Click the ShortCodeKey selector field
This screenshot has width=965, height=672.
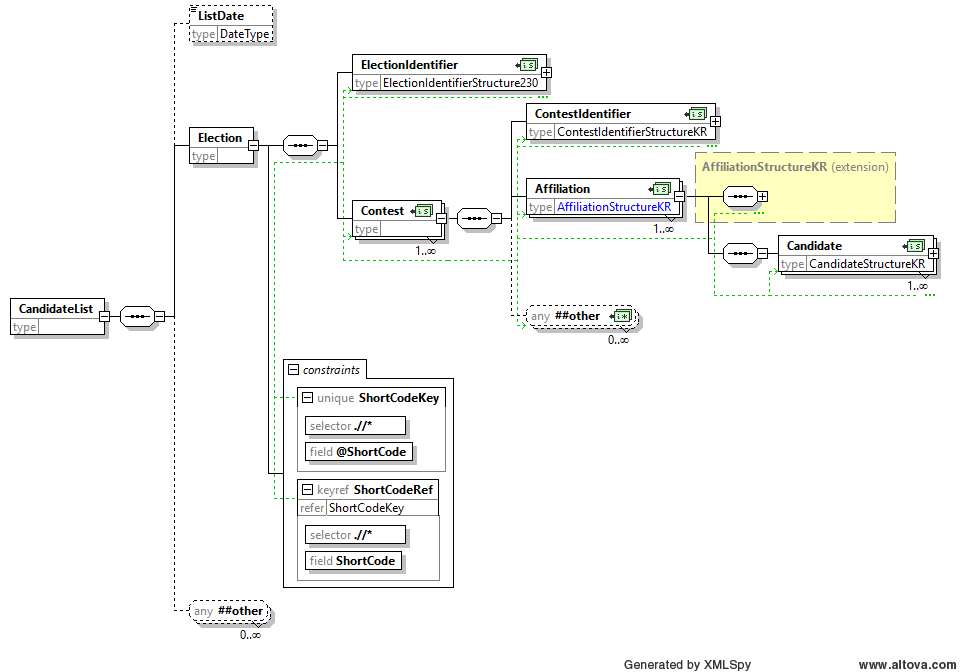coord(356,426)
